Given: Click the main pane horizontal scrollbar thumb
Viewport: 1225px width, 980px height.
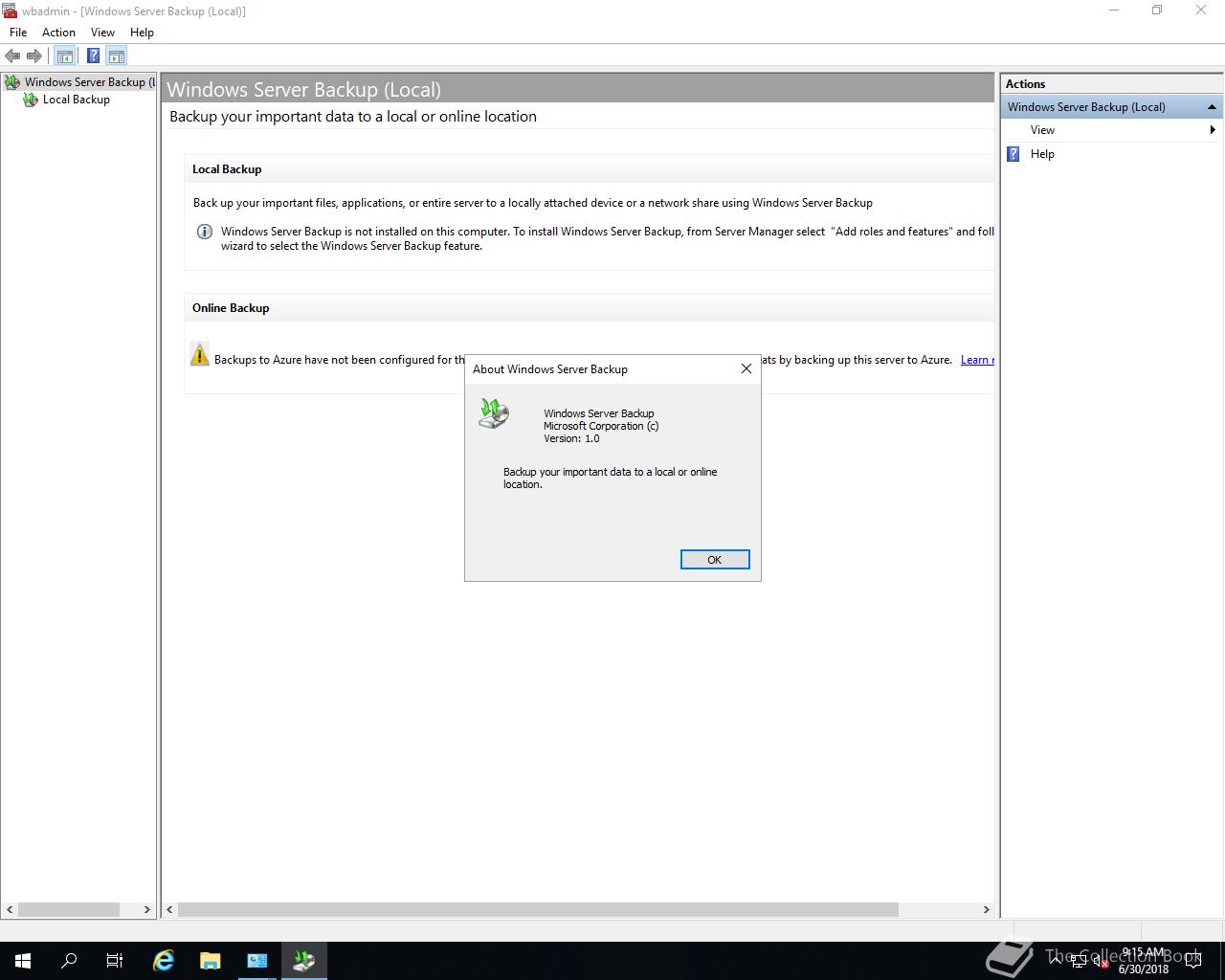Looking at the screenshot, I should click(x=538, y=910).
